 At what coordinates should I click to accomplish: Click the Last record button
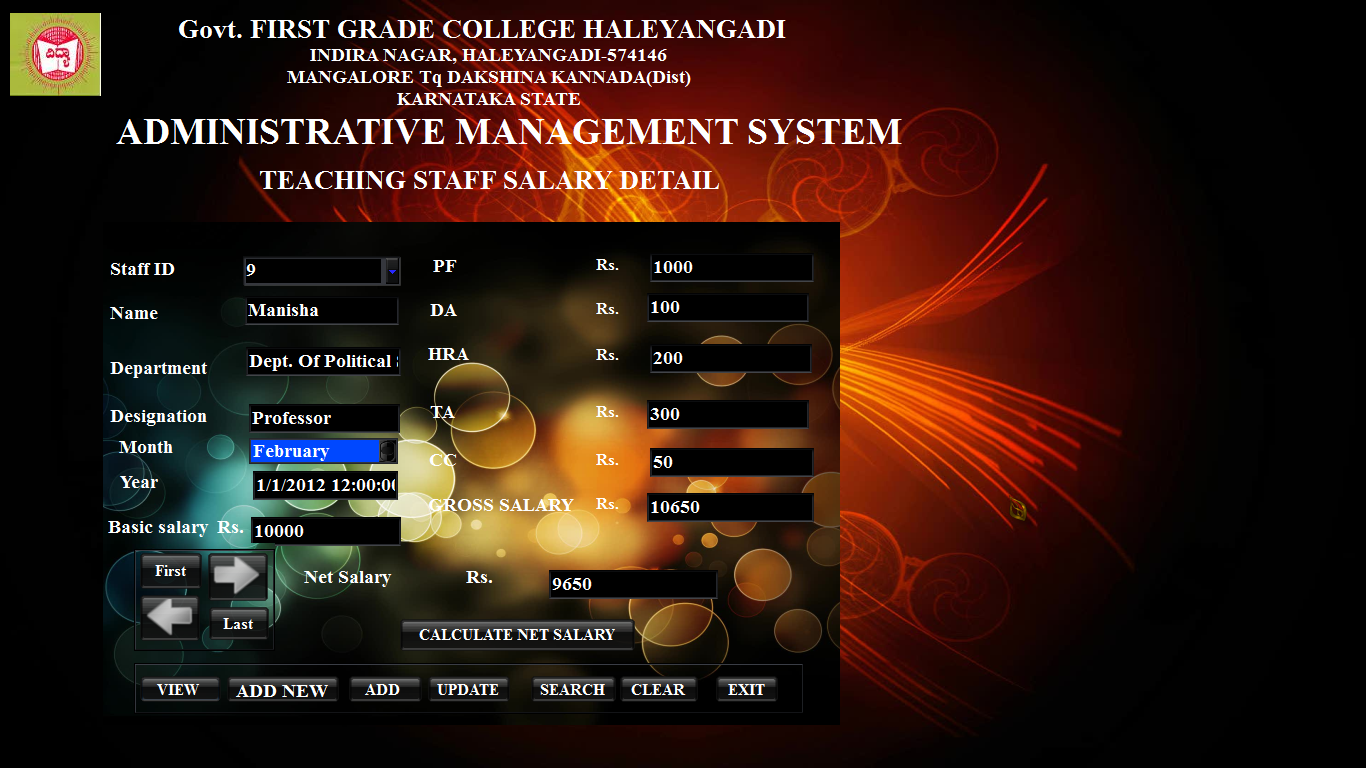coord(239,623)
